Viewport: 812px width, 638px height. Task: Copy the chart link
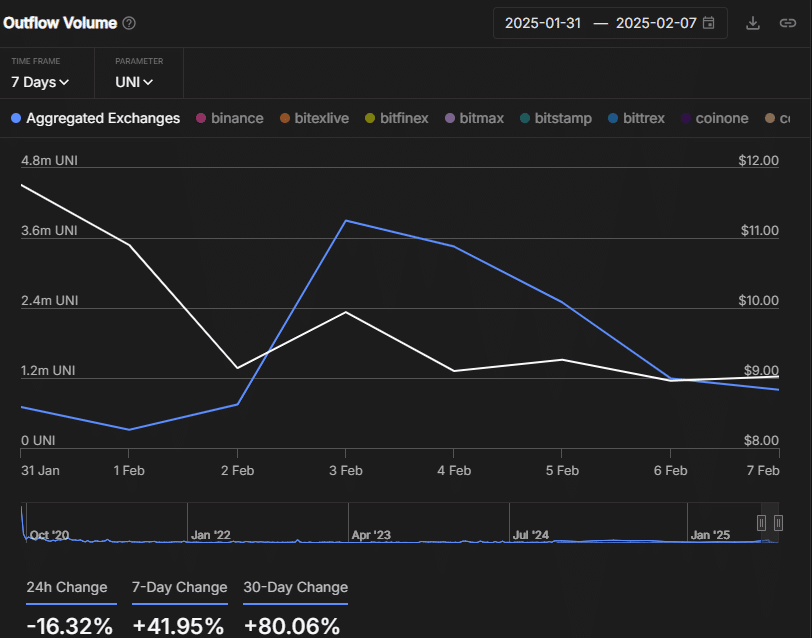tap(787, 23)
